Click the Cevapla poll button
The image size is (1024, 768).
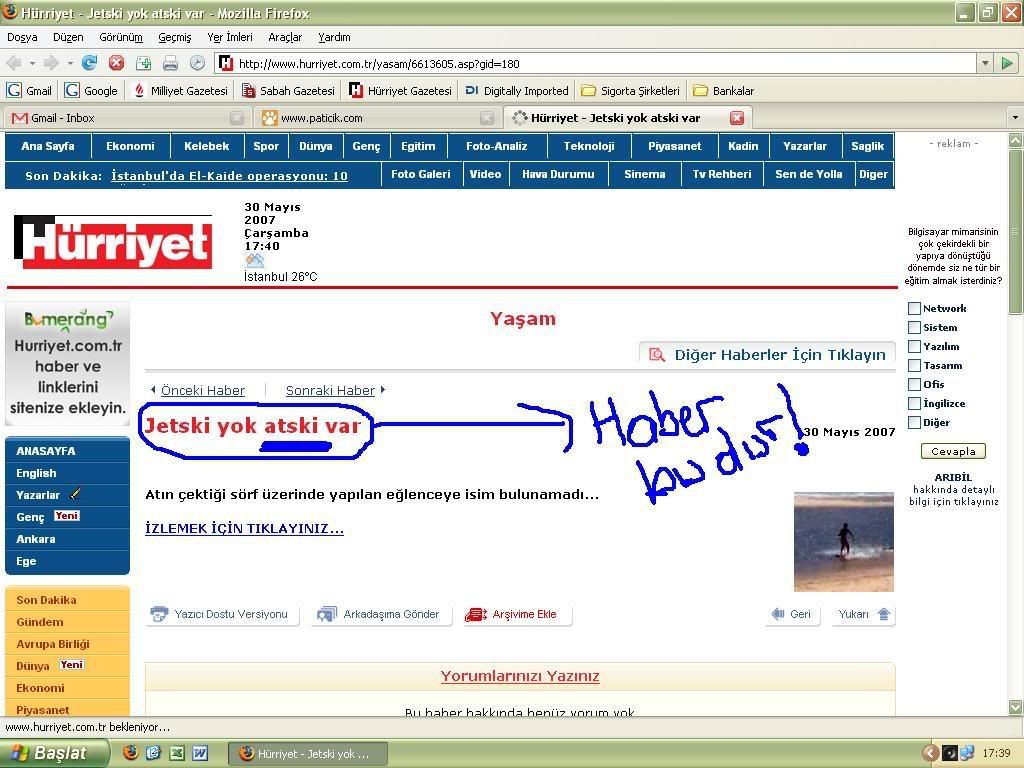coord(953,451)
